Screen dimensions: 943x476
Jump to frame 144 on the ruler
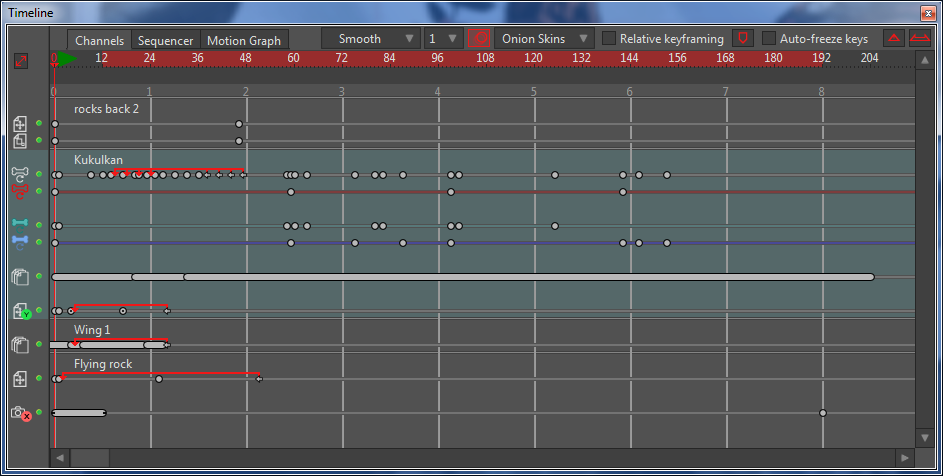[x=629, y=58]
